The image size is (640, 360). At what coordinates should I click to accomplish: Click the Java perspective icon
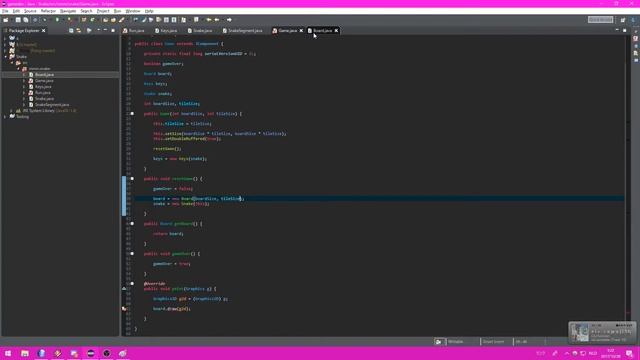[x=633, y=20]
